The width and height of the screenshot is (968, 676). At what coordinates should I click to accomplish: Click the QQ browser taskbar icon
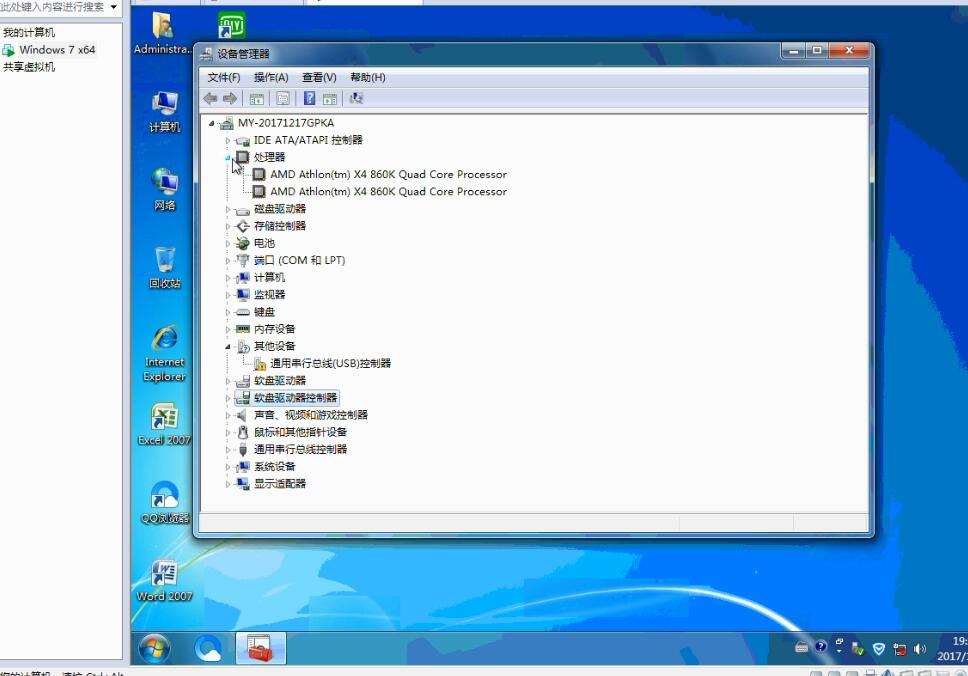click(208, 649)
